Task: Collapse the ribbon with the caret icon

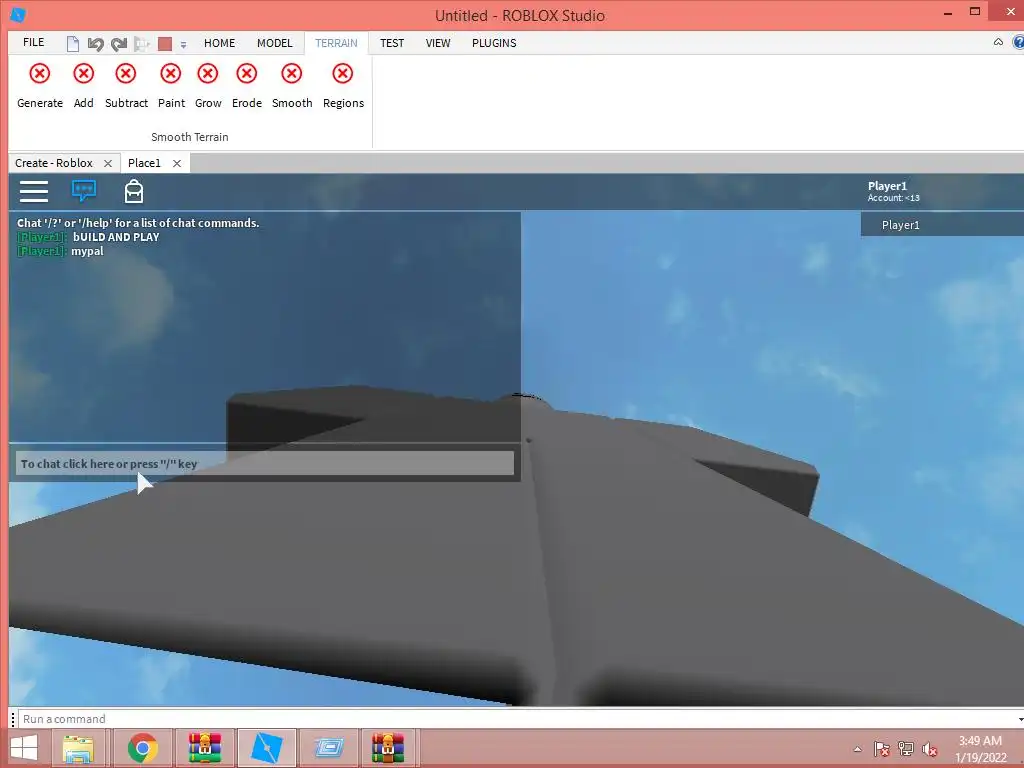Action: point(998,42)
